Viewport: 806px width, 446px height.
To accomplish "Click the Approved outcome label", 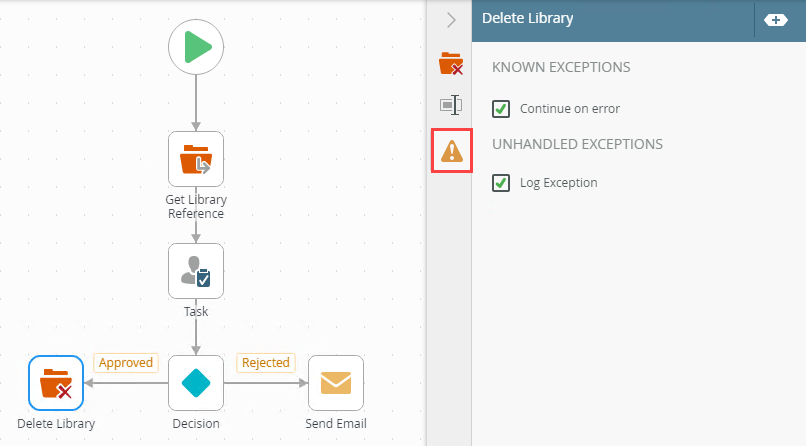I will coord(125,363).
